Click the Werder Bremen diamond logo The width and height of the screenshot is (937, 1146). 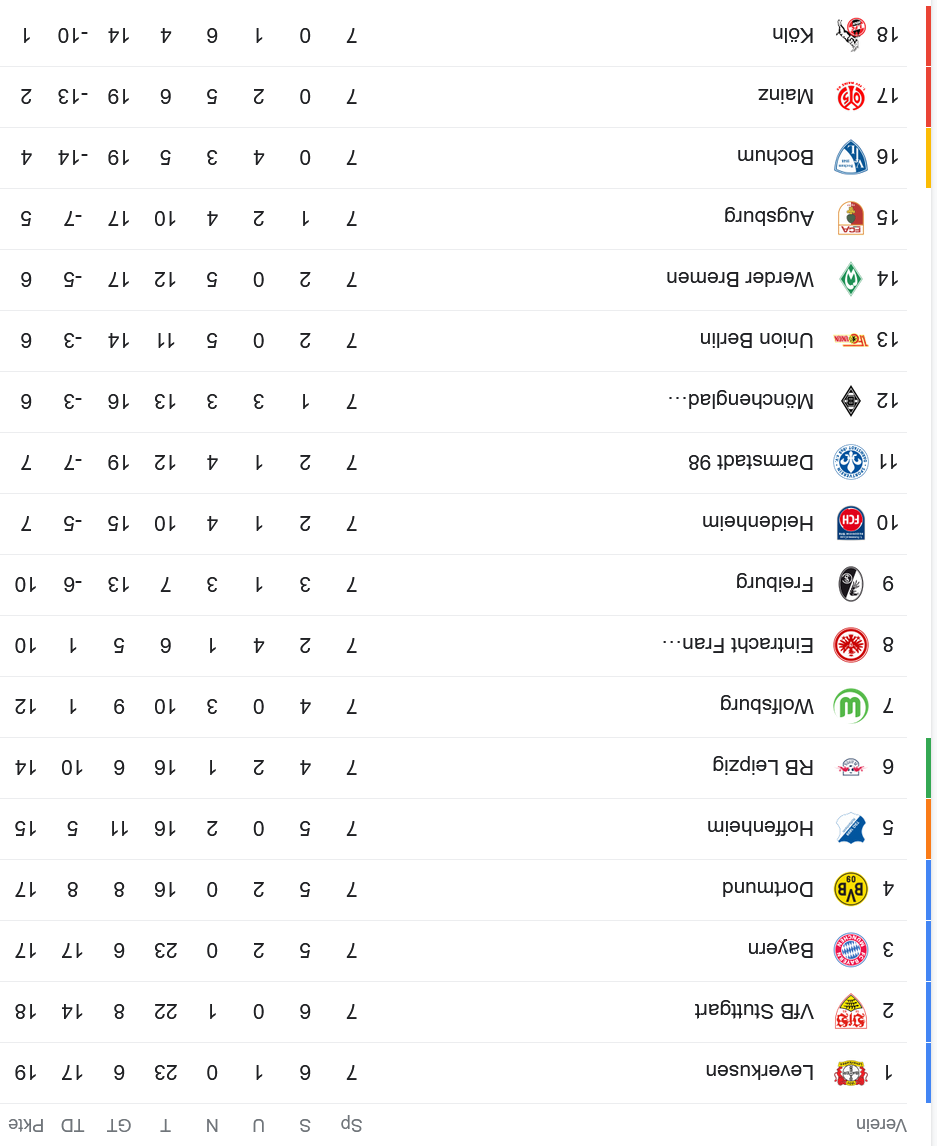click(851, 280)
